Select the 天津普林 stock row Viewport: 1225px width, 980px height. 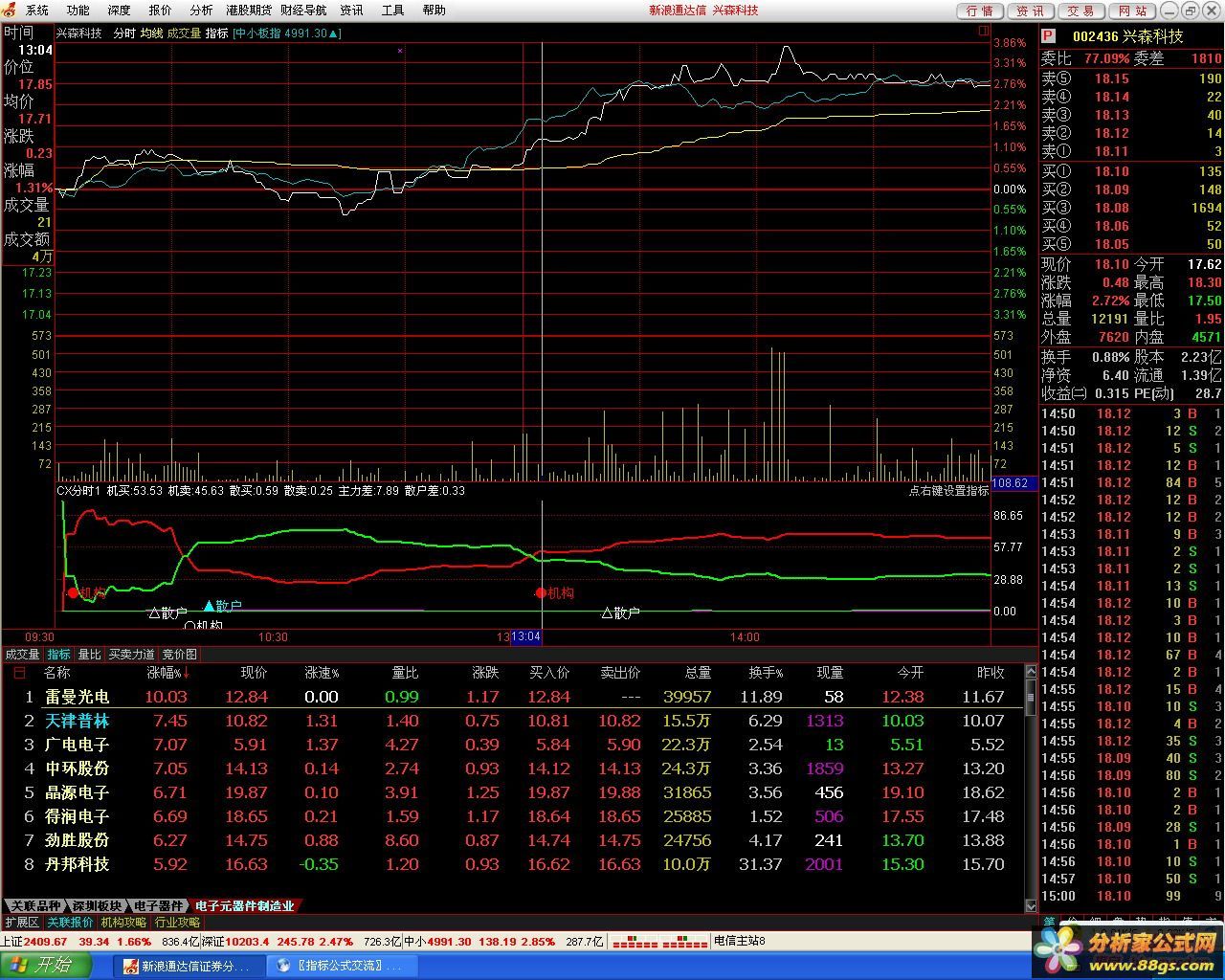click(512, 721)
